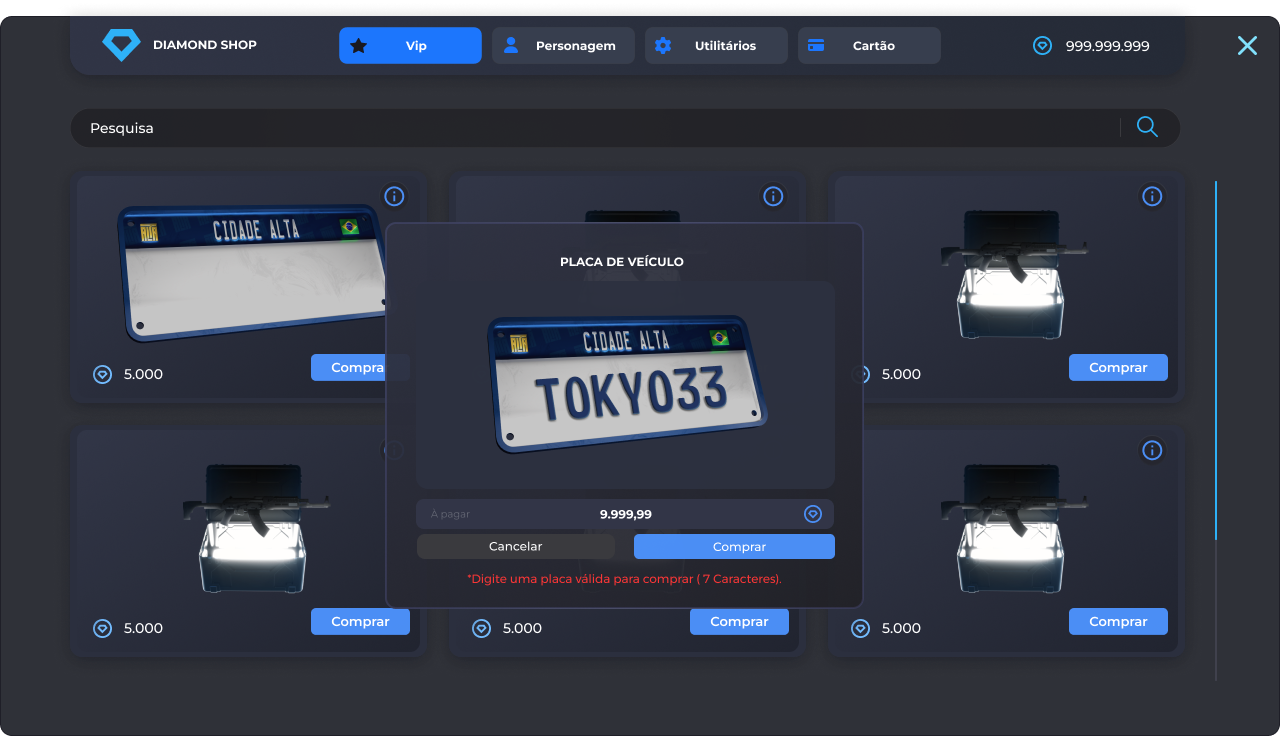Click the diamond balance icon beside 999.999.999
The width and height of the screenshot is (1280, 736).
click(1042, 46)
